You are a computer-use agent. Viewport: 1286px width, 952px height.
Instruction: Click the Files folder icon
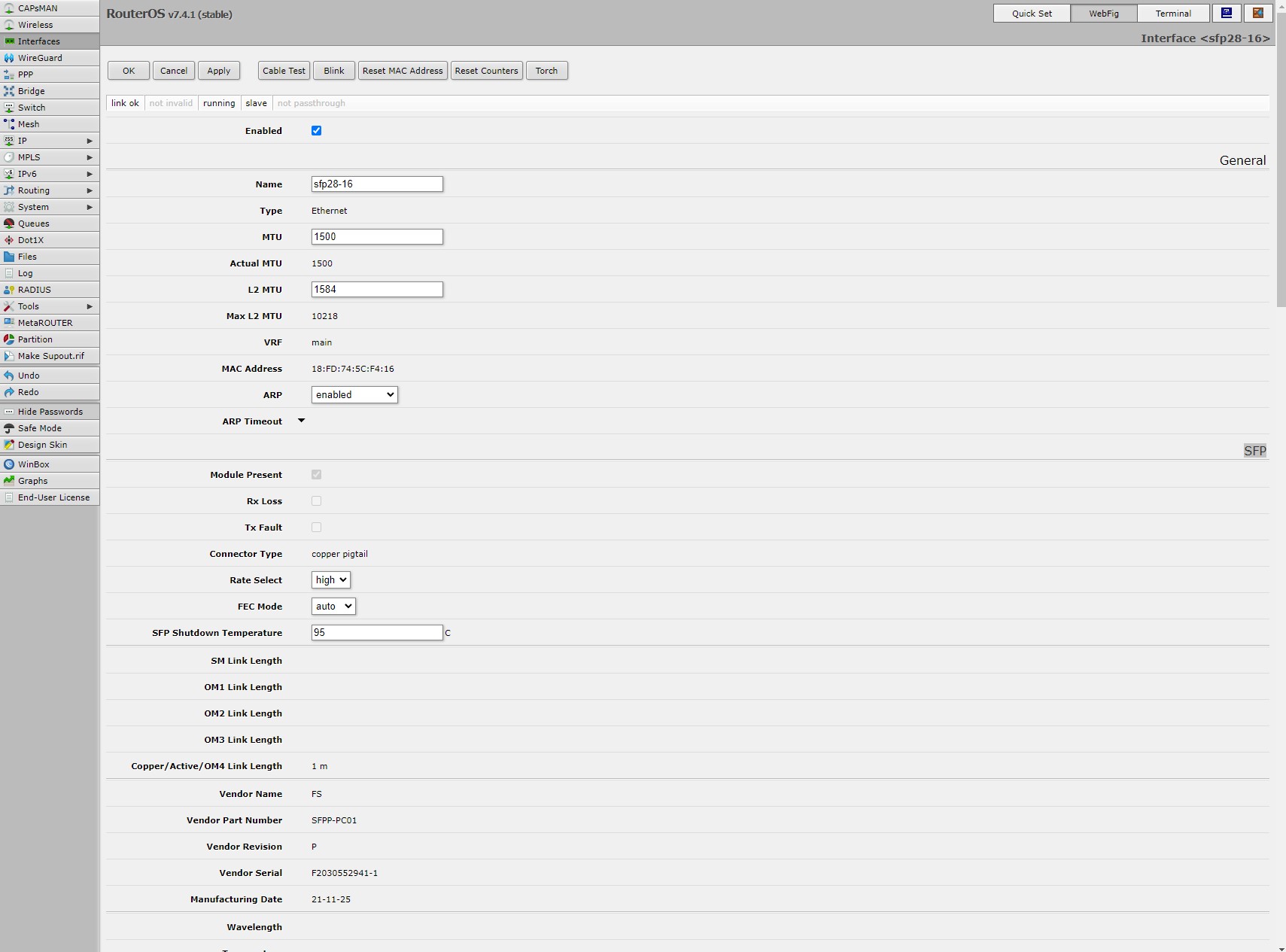coord(9,257)
